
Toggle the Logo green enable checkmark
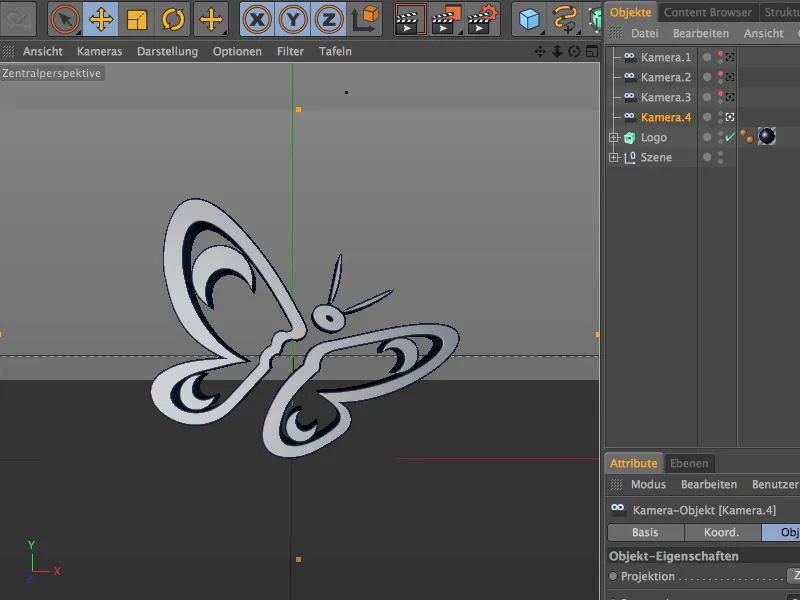click(730, 137)
